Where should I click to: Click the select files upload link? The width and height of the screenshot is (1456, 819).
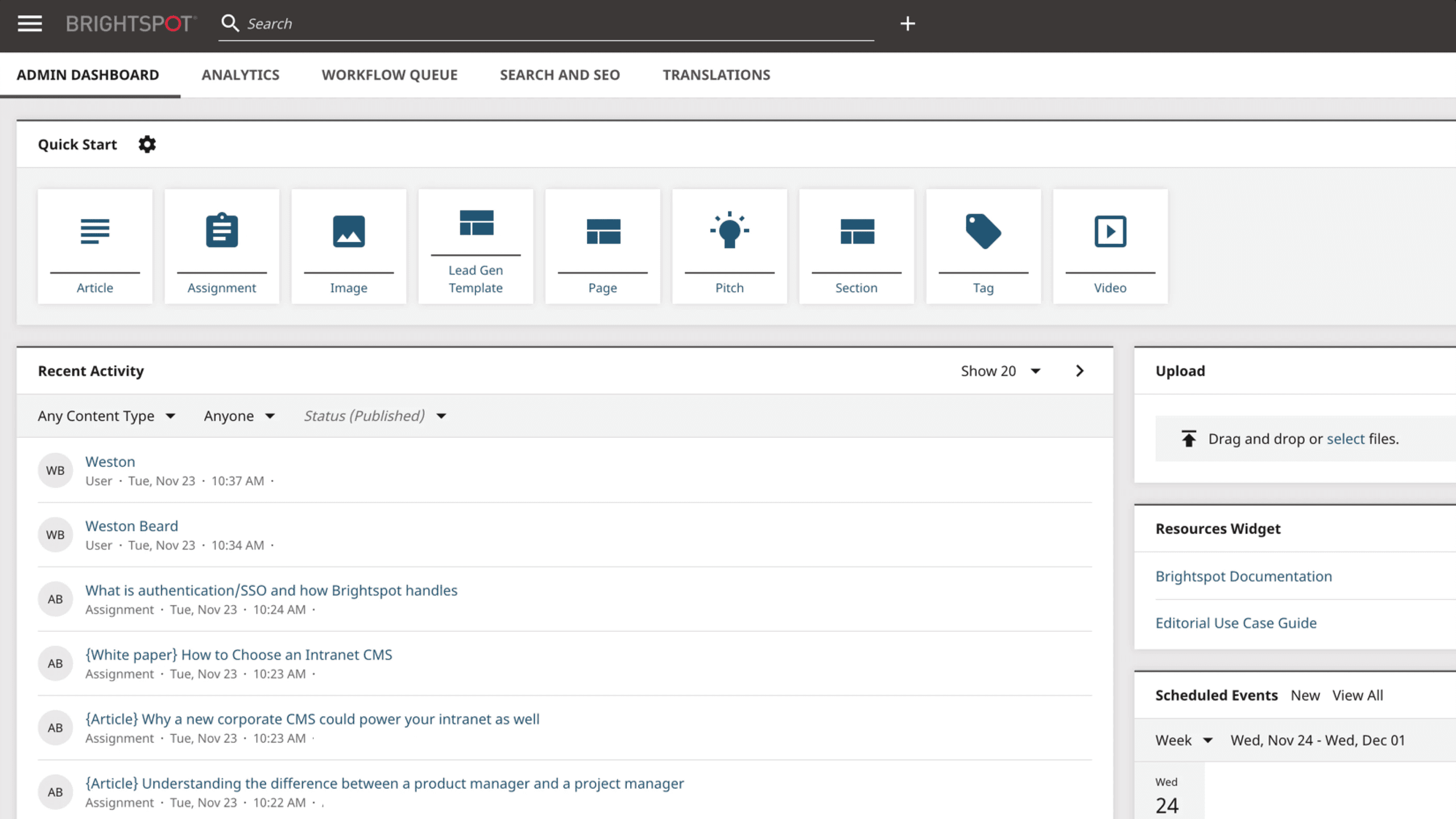click(1345, 439)
